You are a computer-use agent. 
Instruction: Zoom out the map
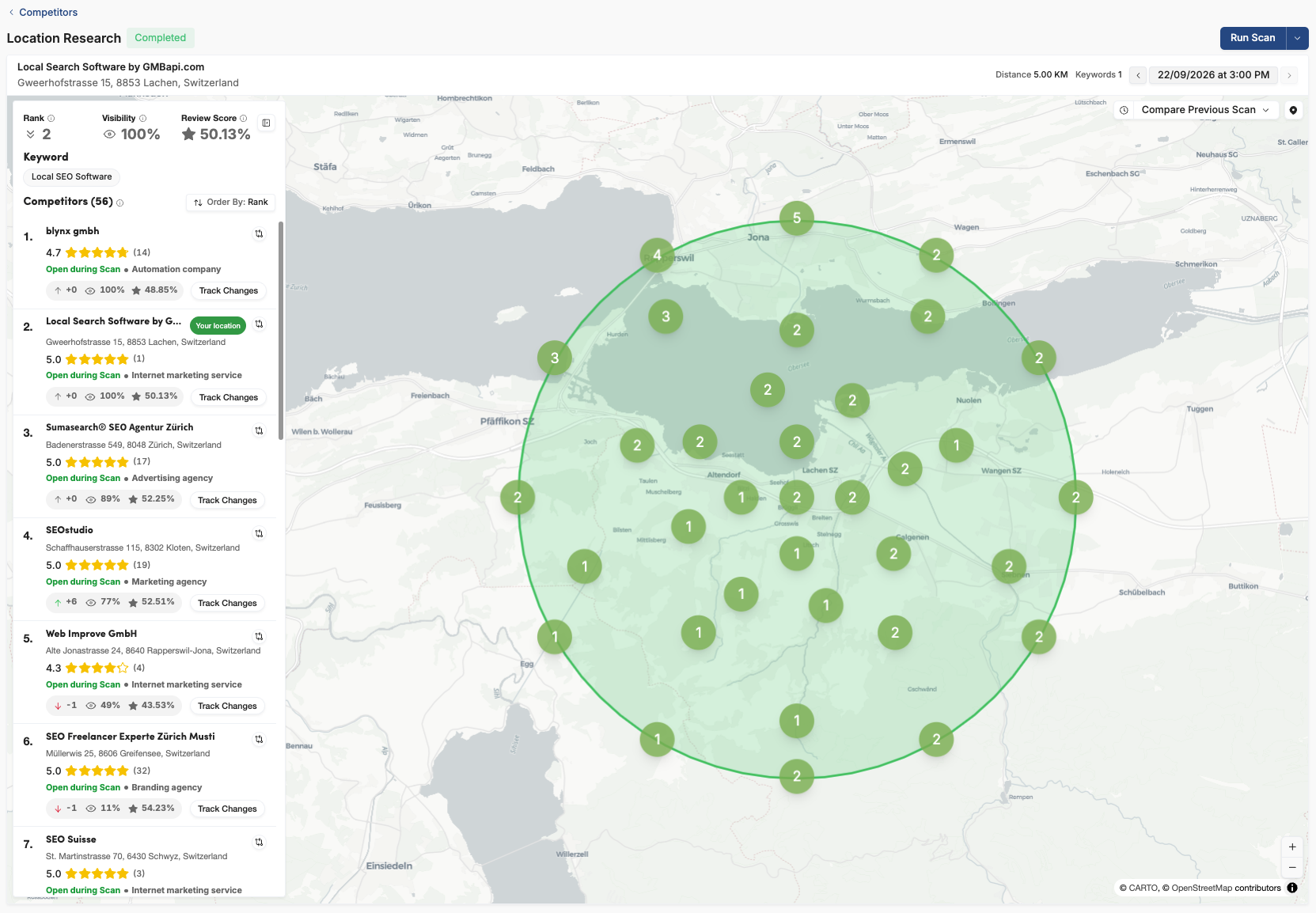point(1292,867)
